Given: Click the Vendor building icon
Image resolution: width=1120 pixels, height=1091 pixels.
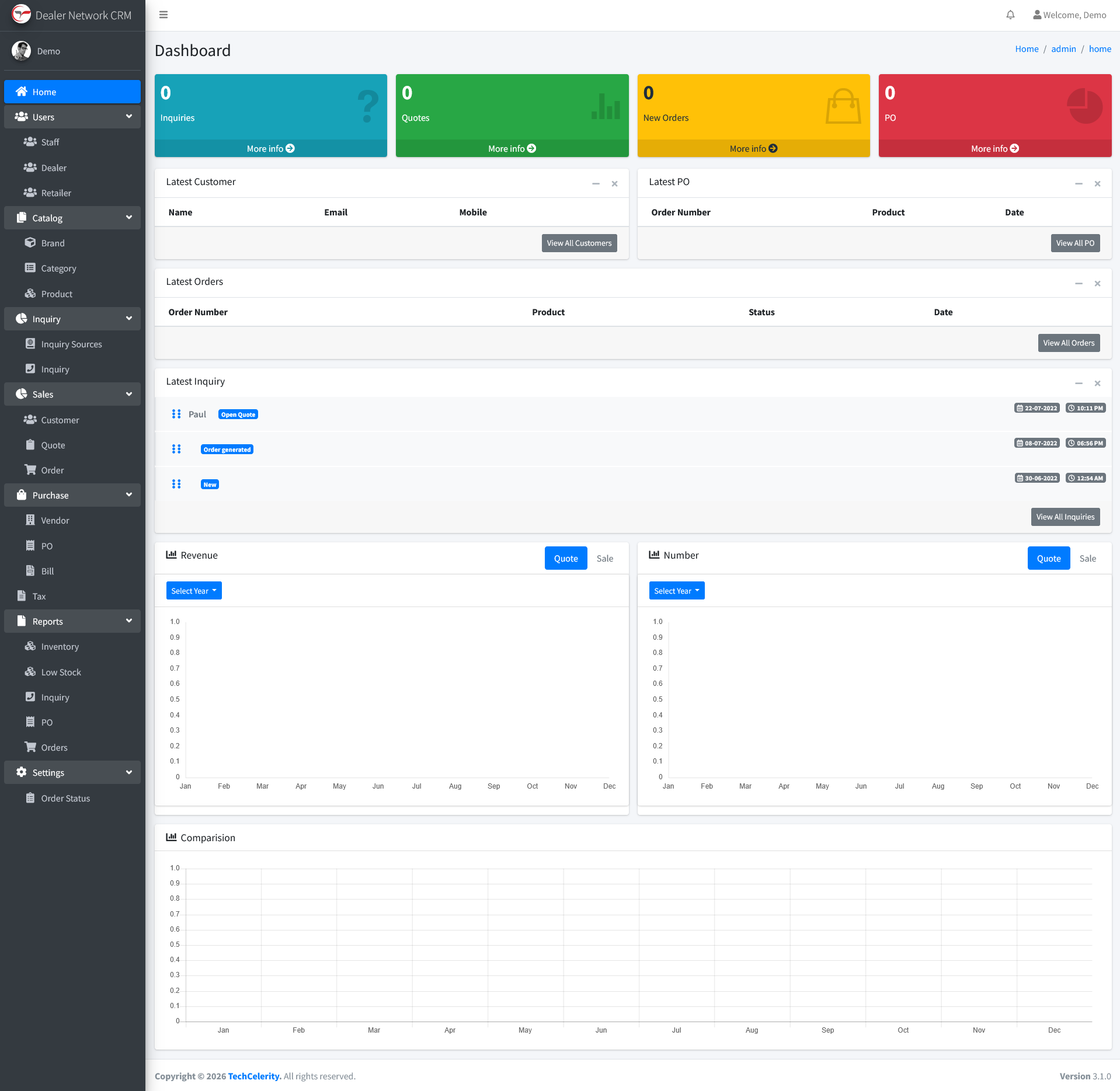Looking at the screenshot, I should coord(30,520).
